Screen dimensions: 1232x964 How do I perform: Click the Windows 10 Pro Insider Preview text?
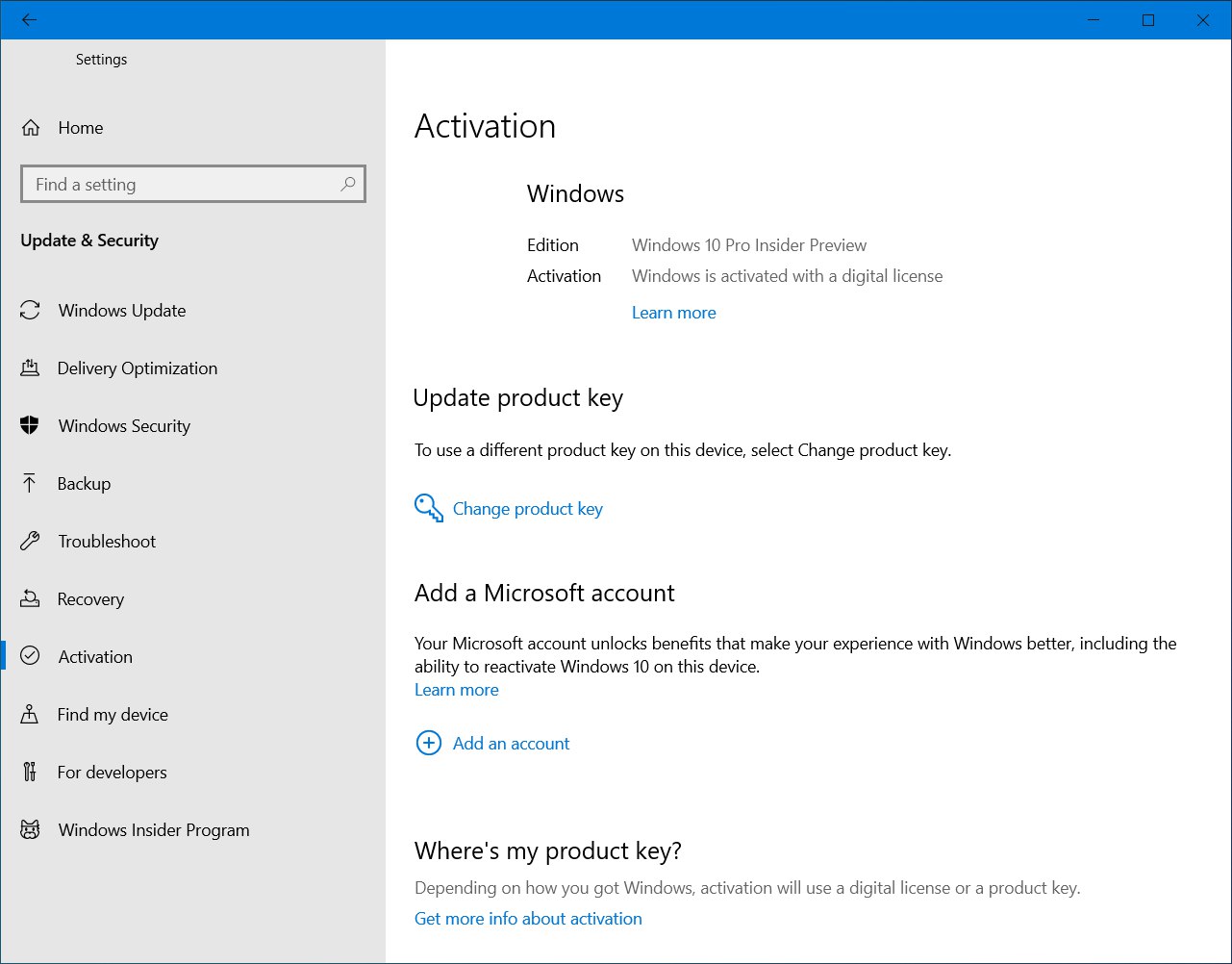(749, 245)
